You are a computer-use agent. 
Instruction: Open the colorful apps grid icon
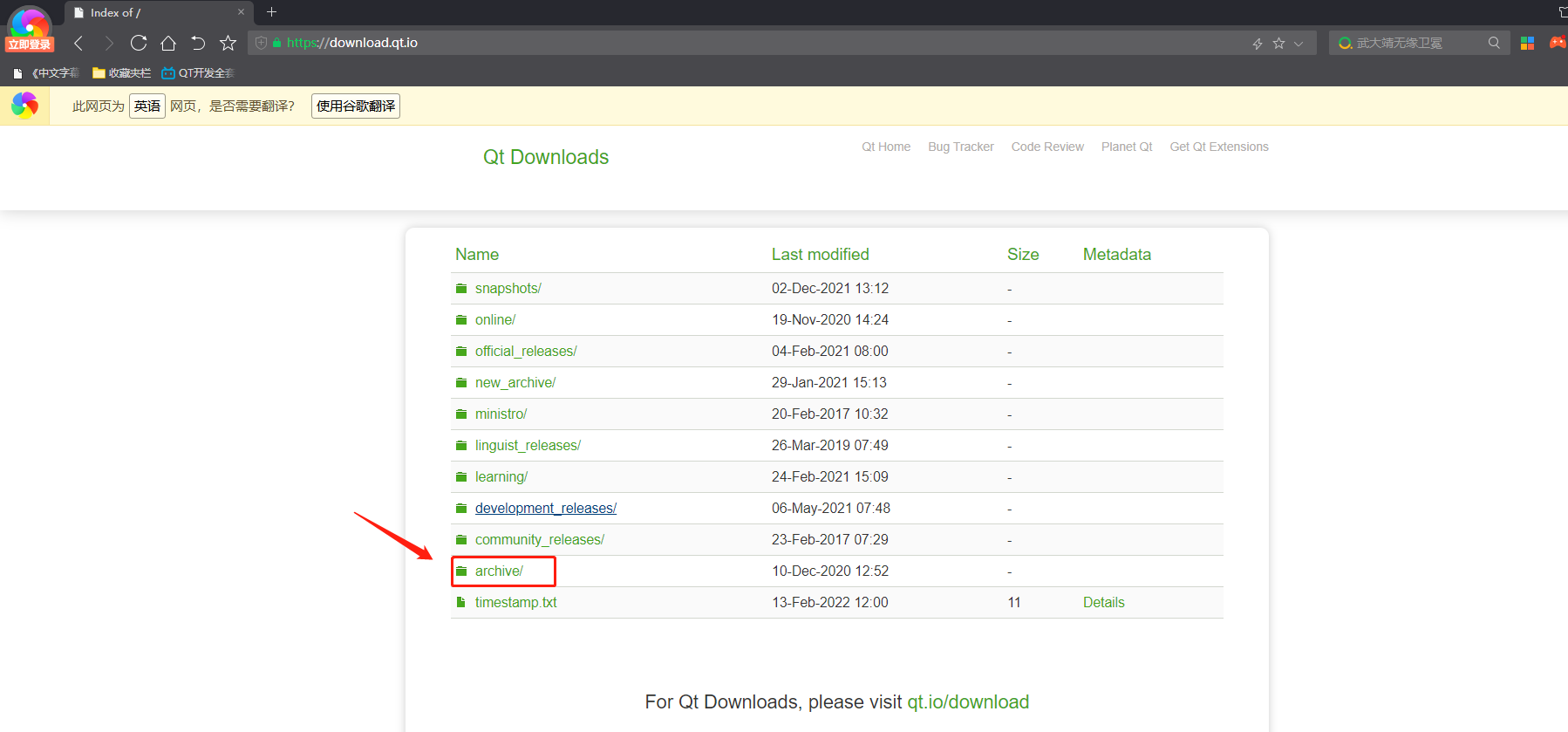[x=1527, y=43]
